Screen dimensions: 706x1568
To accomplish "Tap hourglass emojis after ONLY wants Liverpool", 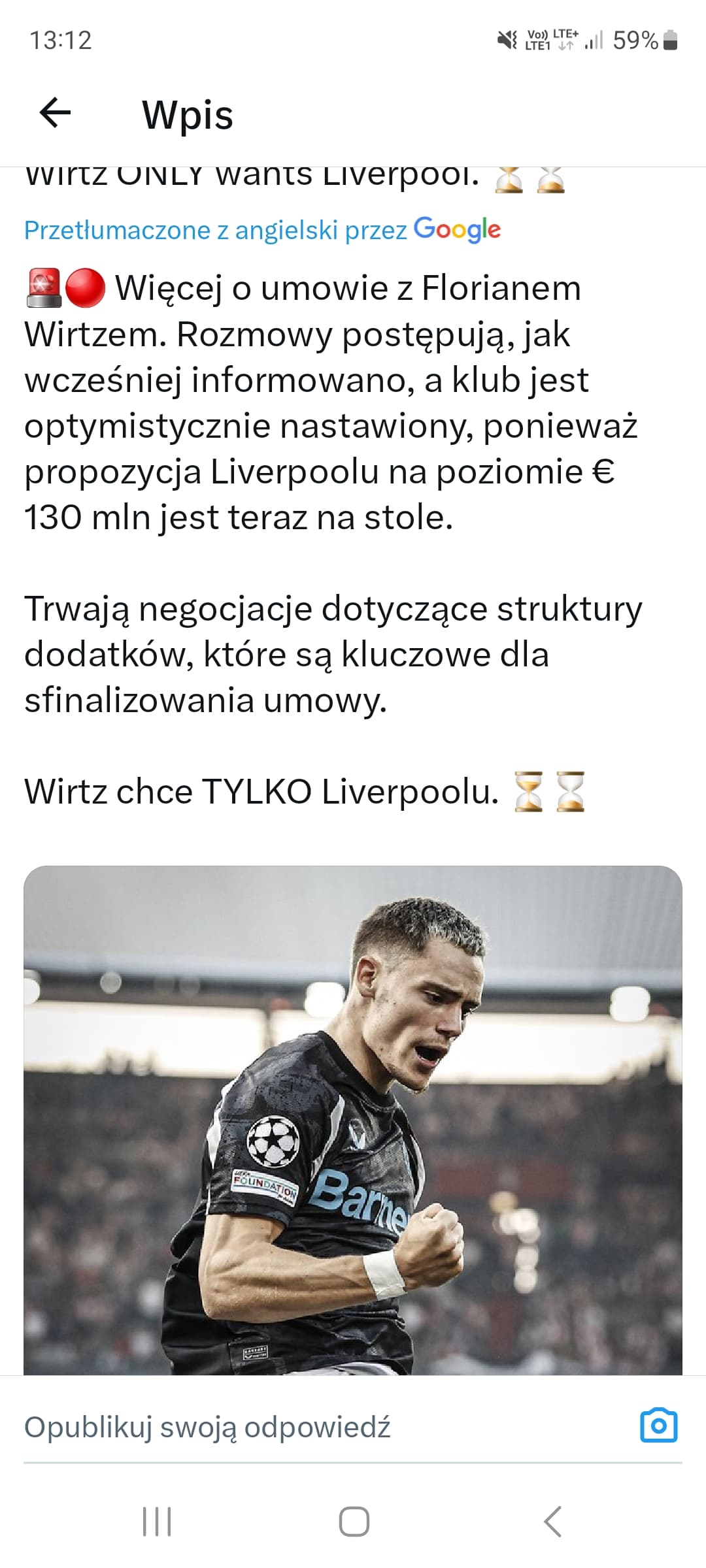I will tap(529, 178).
